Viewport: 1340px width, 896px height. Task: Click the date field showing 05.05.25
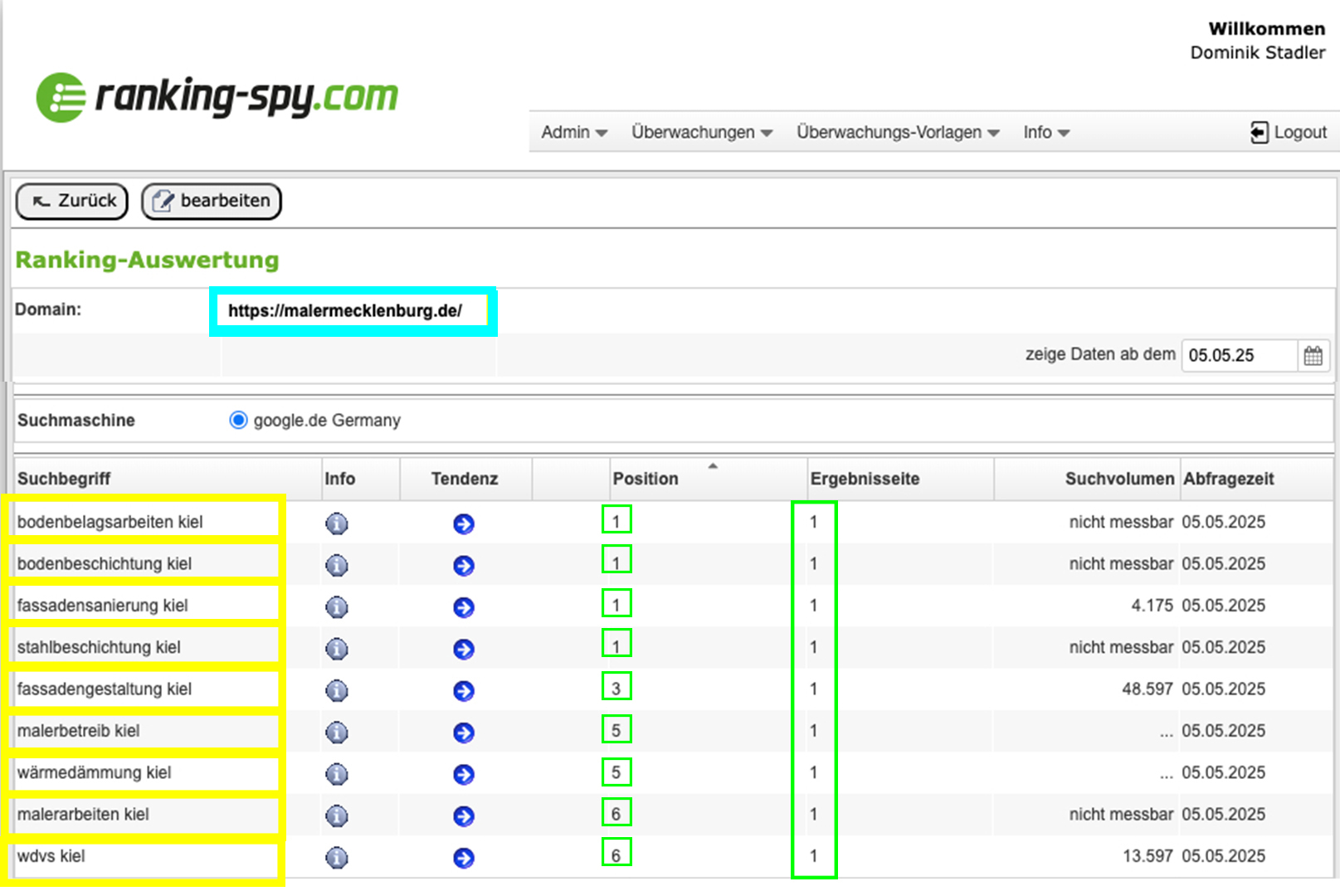pos(1238,356)
